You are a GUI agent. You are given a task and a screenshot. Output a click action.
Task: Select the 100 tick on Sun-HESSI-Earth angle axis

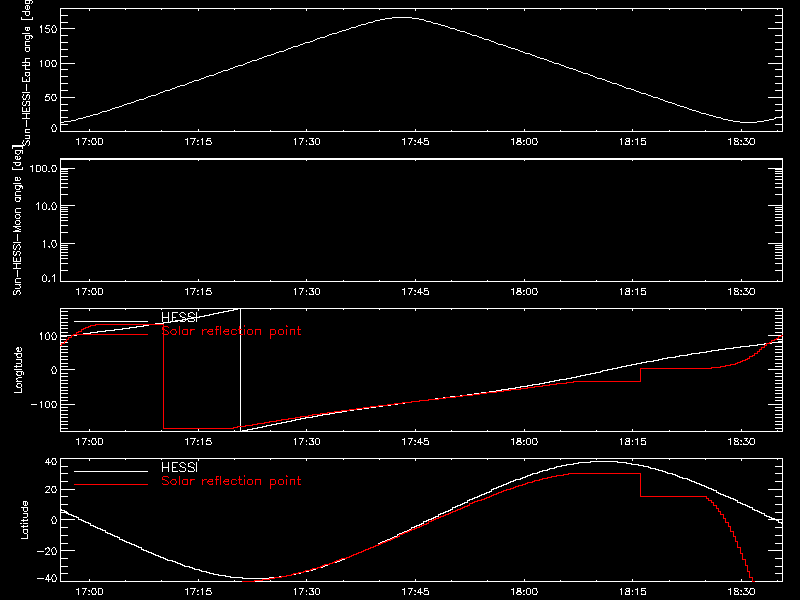48,64
